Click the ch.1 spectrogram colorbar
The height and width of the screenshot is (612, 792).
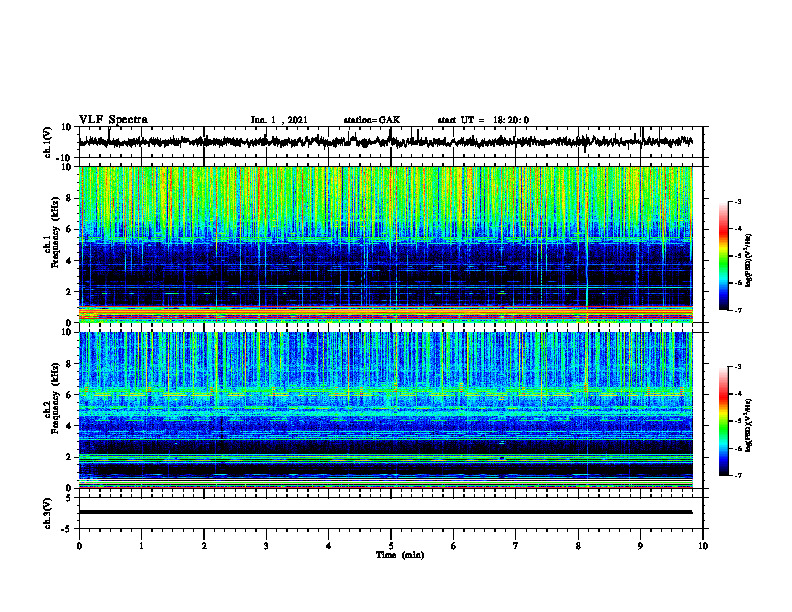tap(723, 256)
